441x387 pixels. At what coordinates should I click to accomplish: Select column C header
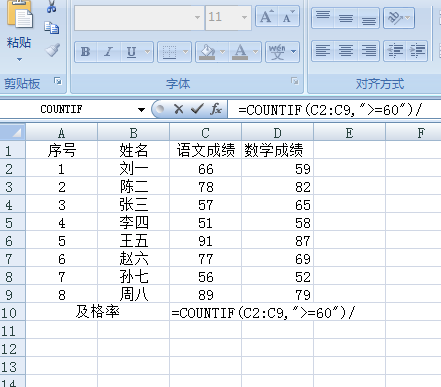tap(205, 133)
